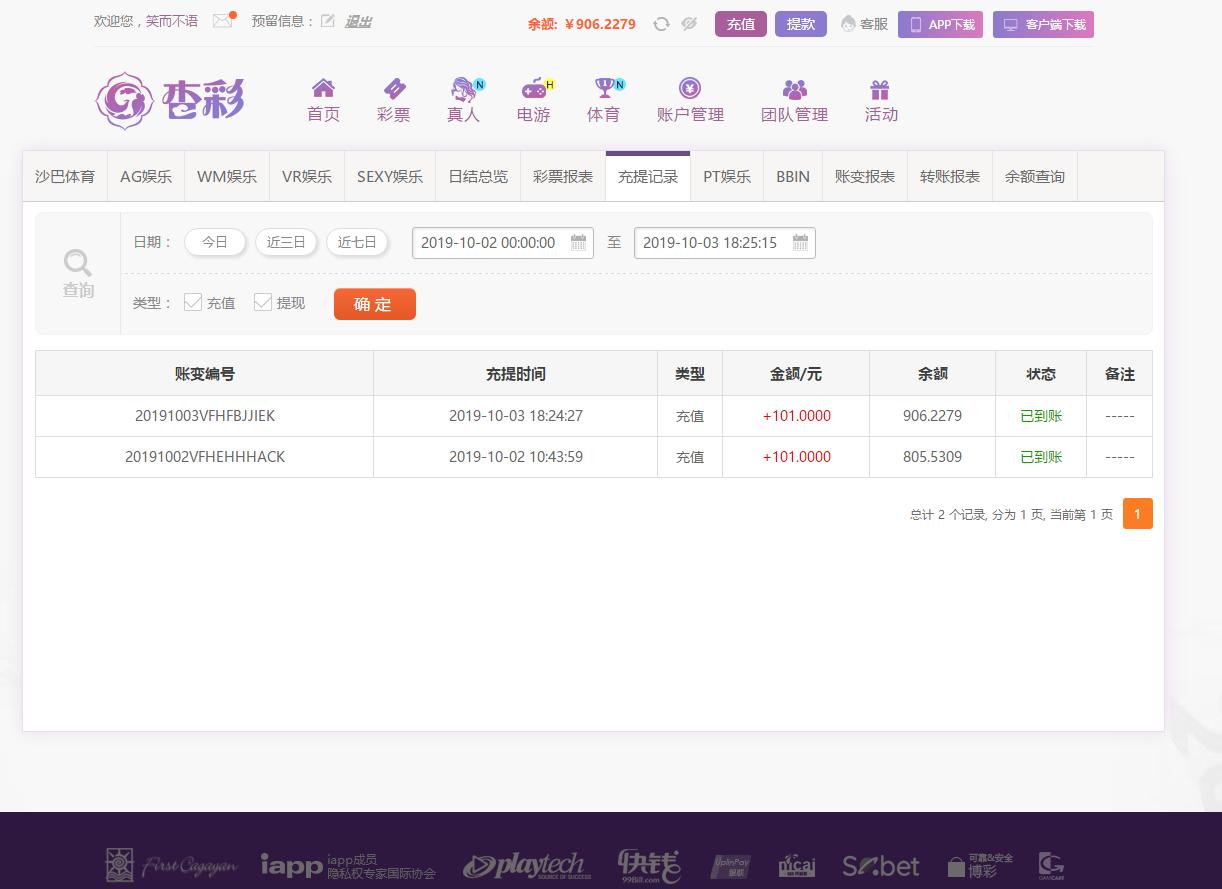Switch to 余额查询 tab
Viewport: 1222px width, 889px height.
click(x=1035, y=177)
